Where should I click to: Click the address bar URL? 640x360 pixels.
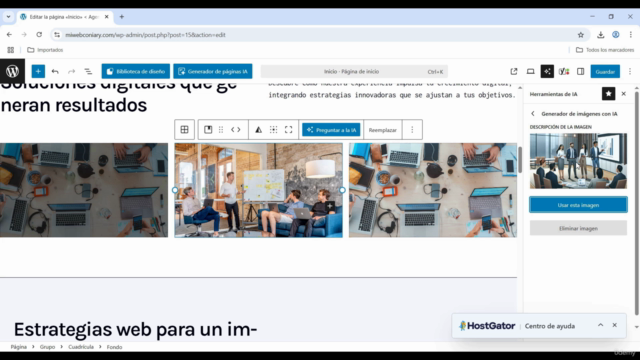point(145,35)
